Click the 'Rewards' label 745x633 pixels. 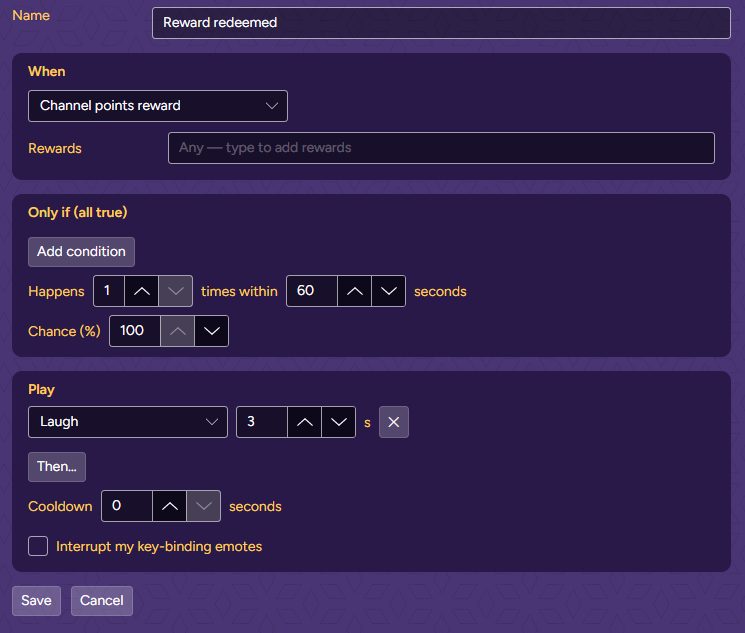(55, 148)
